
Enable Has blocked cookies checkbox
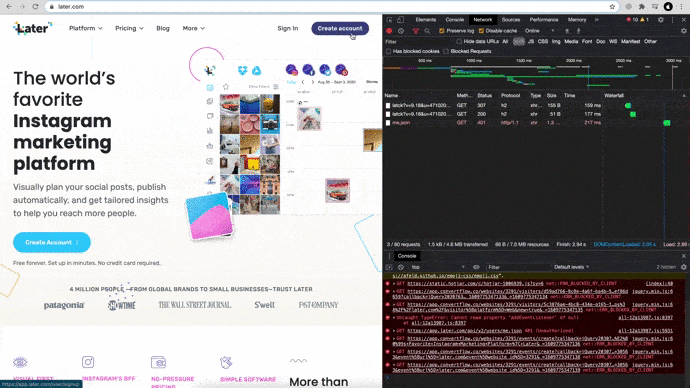pos(388,51)
